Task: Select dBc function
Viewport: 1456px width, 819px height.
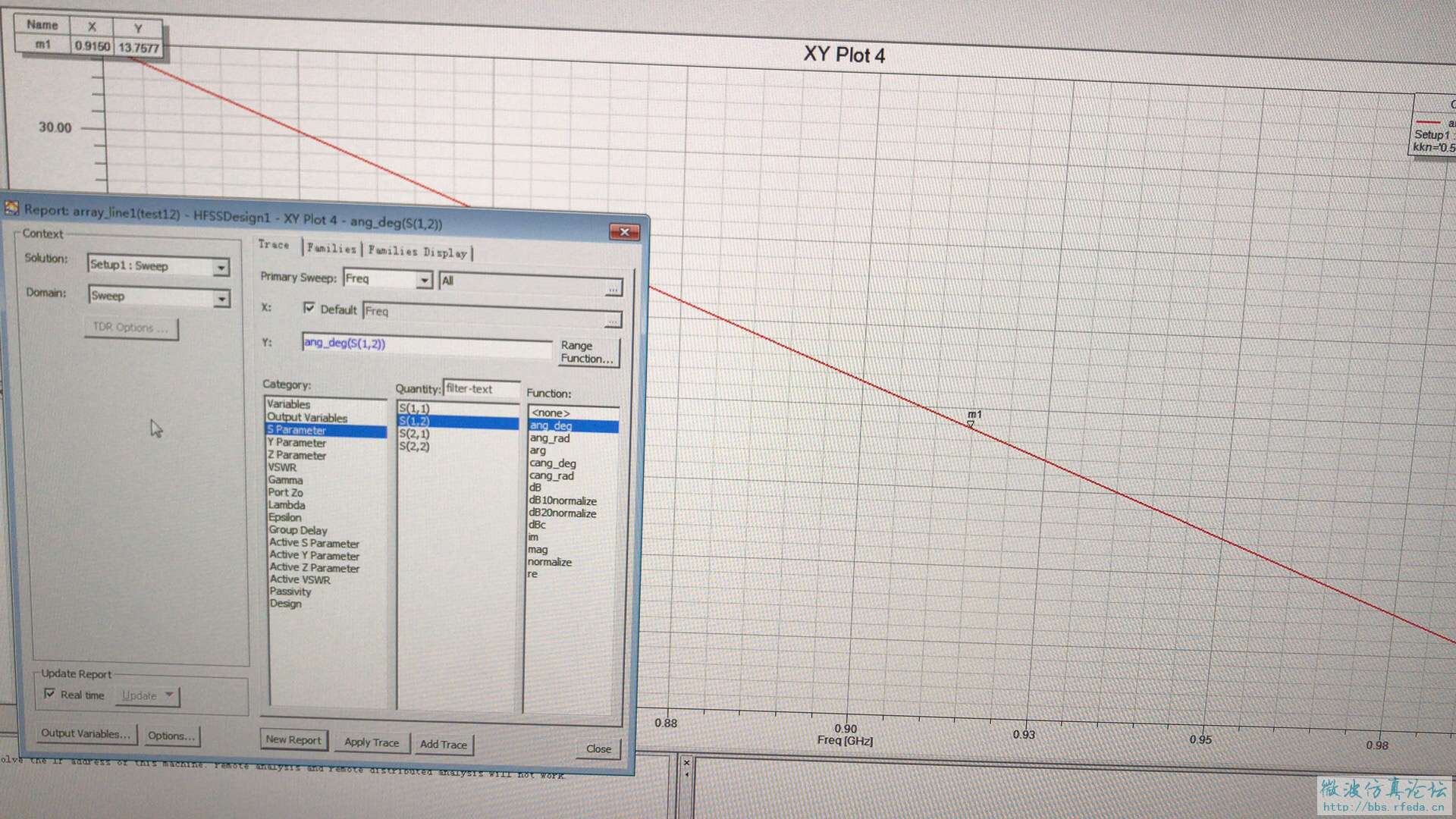Action: (x=537, y=525)
